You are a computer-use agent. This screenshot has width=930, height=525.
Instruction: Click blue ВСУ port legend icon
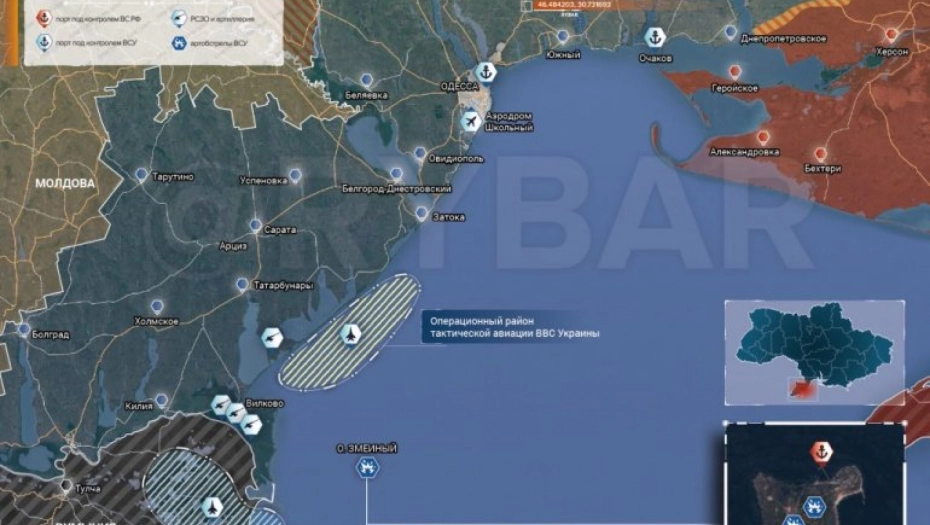coord(42,42)
